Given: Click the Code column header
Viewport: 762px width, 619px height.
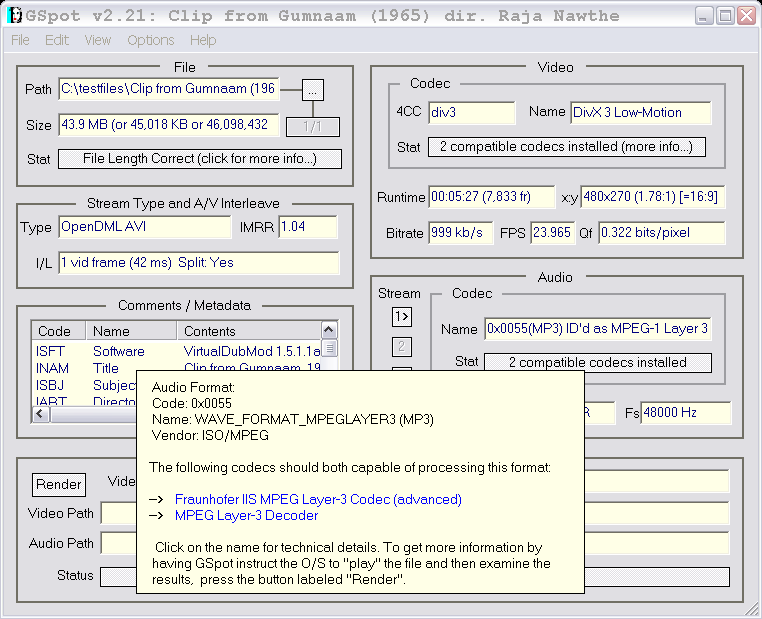Looking at the screenshot, I should (58, 331).
